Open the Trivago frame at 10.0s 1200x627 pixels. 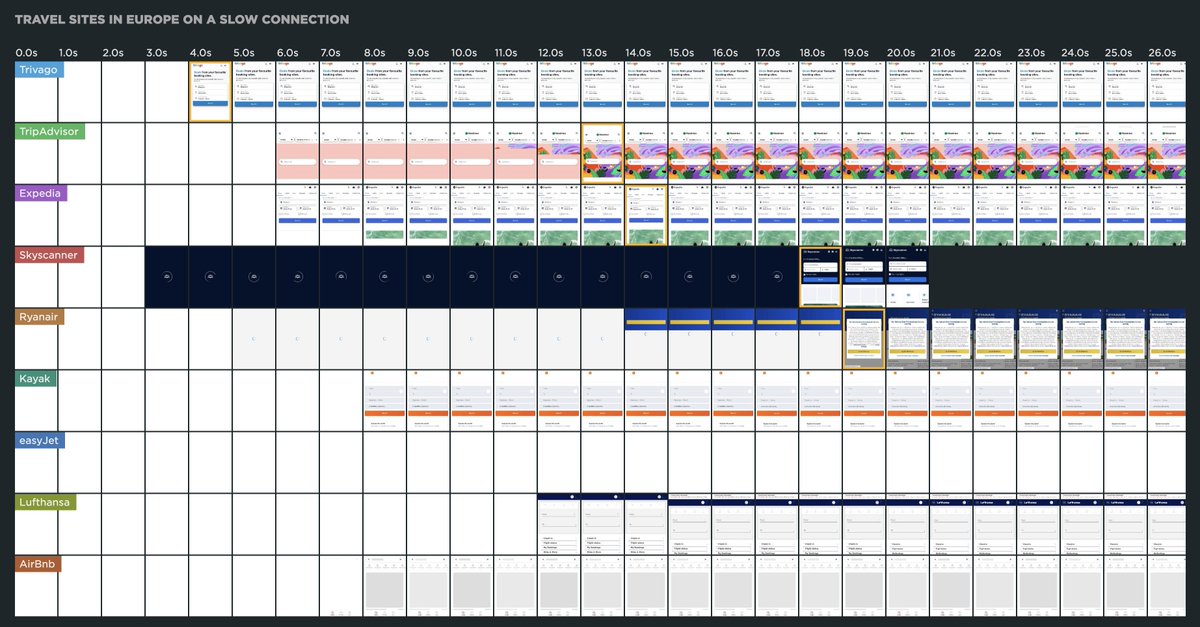pyautogui.click(x=472, y=92)
